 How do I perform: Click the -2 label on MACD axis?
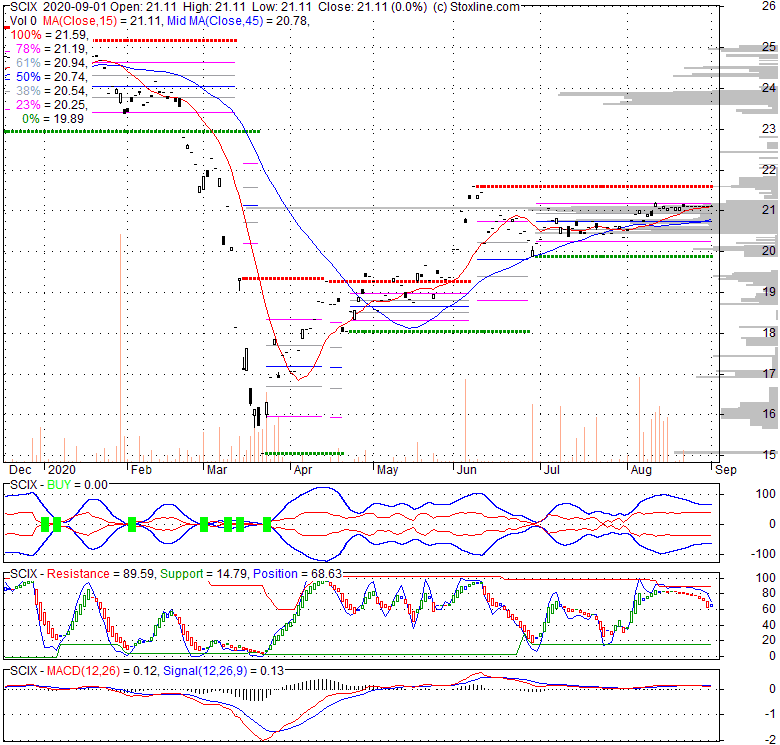click(770, 740)
